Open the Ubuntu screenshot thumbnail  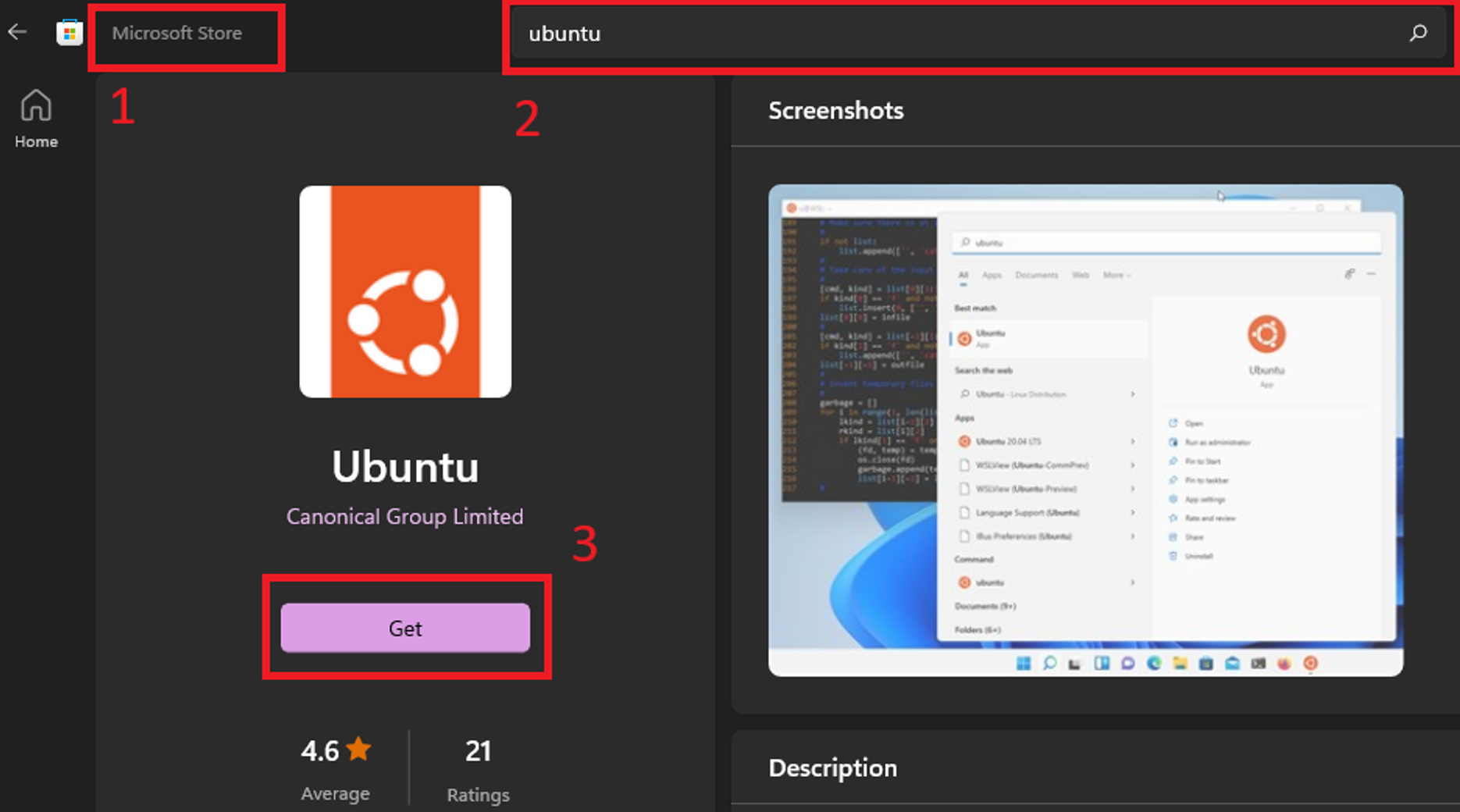[1085, 429]
